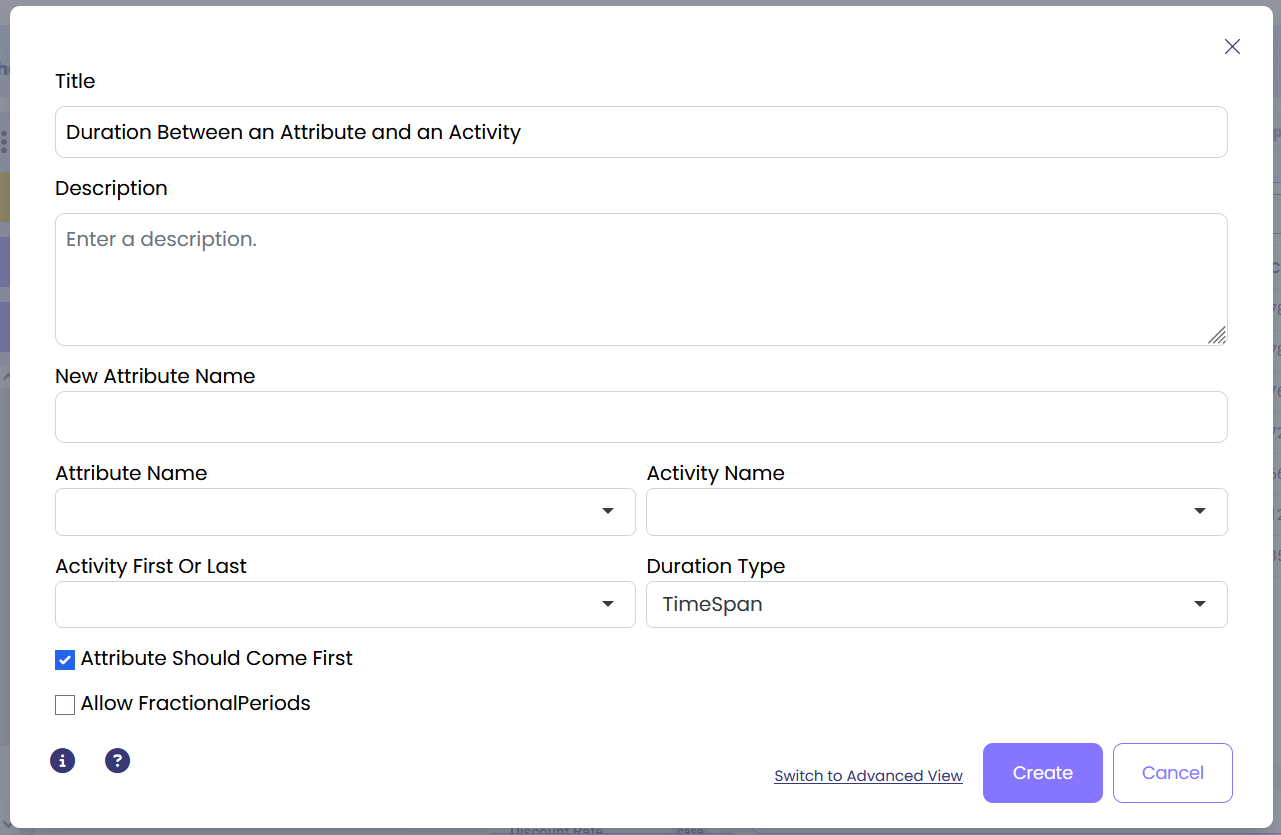The width and height of the screenshot is (1281, 835).
Task: Enable Allow FractionalPeriods checkbox
Action: coord(65,705)
